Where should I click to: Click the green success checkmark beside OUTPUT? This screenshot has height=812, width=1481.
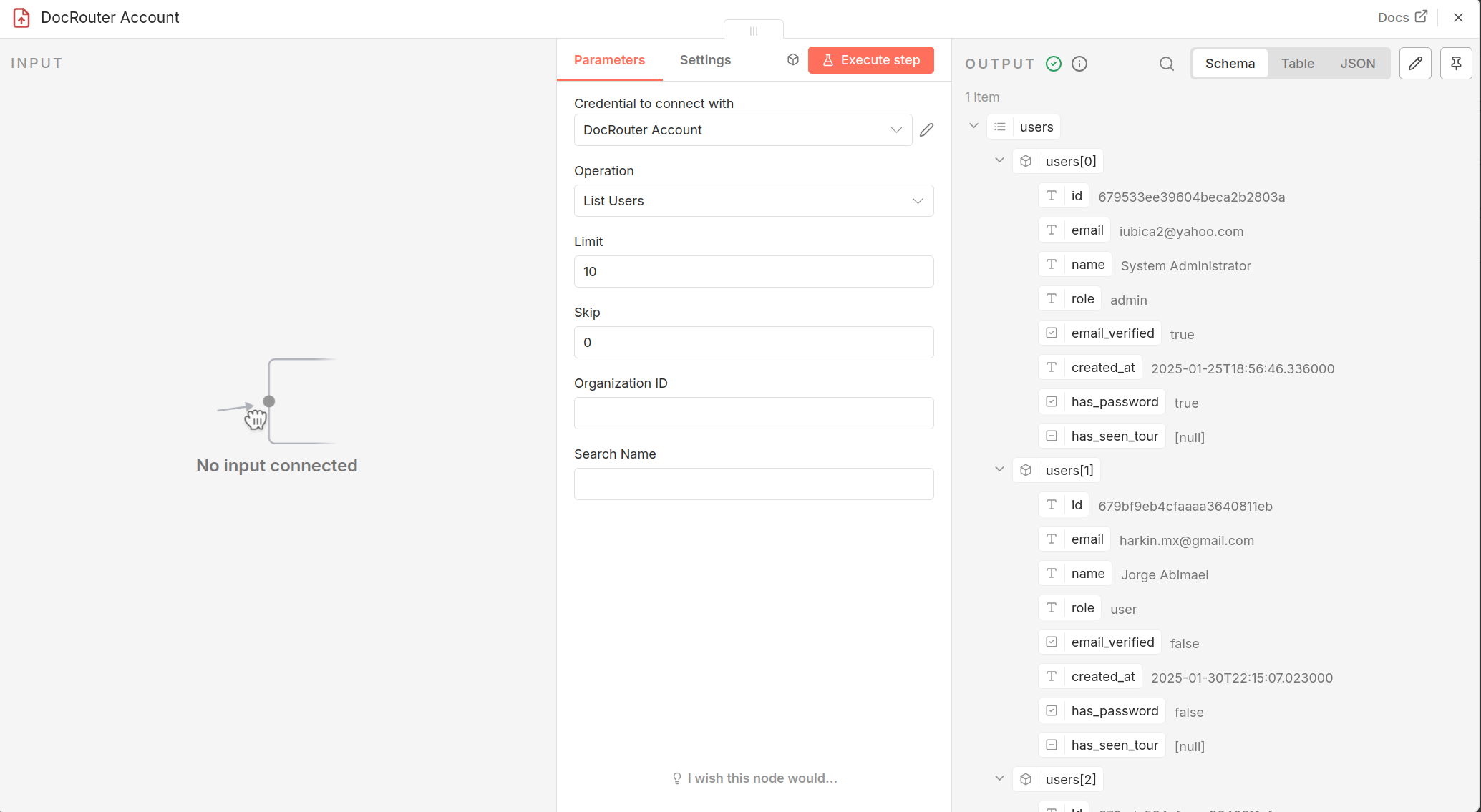(x=1054, y=63)
